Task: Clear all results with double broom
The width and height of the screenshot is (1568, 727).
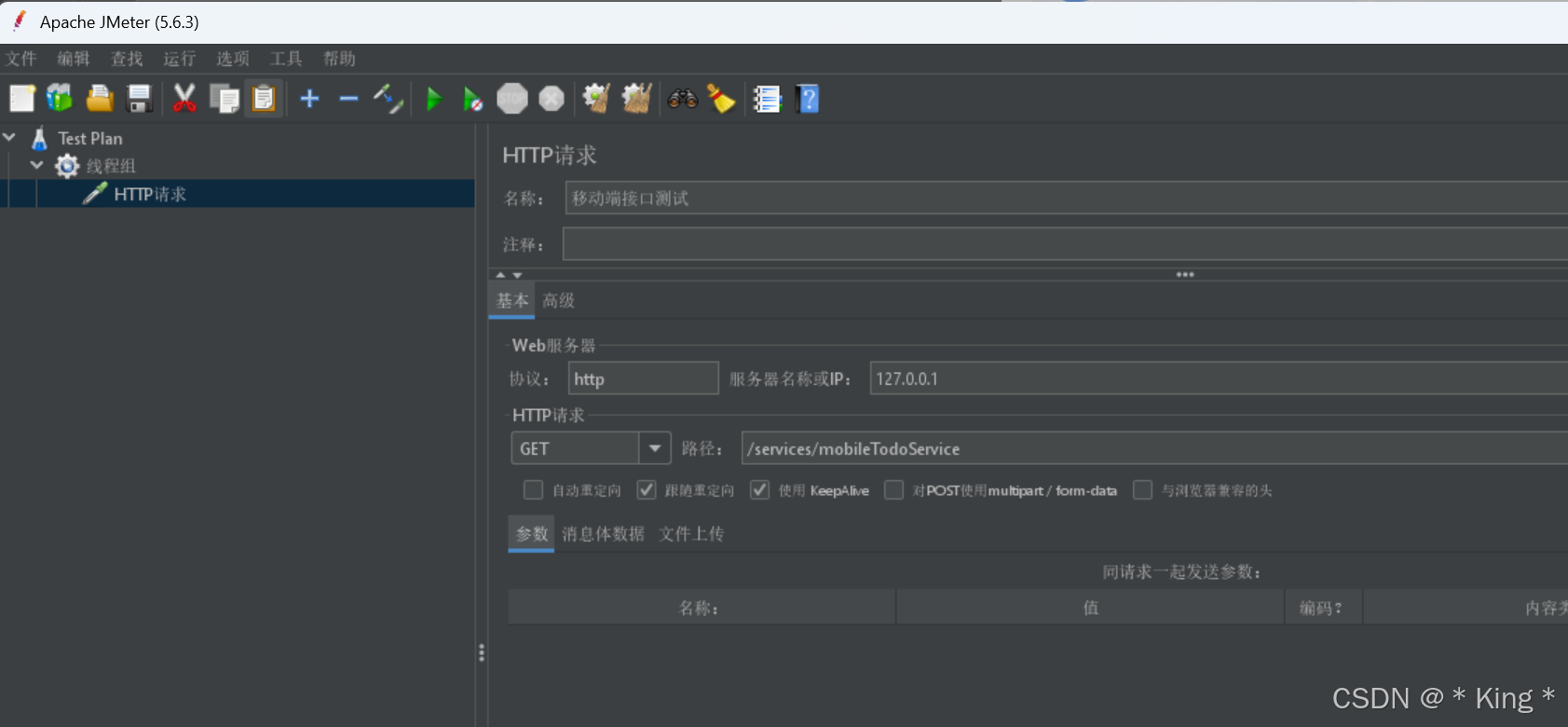Action: [636, 98]
